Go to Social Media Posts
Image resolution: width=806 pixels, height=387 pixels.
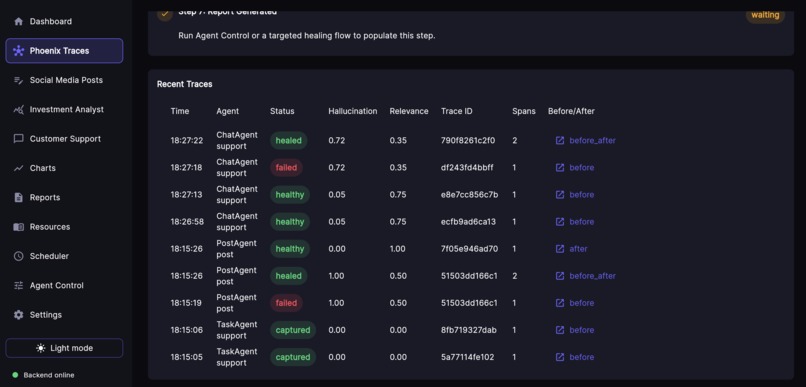coord(64,80)
